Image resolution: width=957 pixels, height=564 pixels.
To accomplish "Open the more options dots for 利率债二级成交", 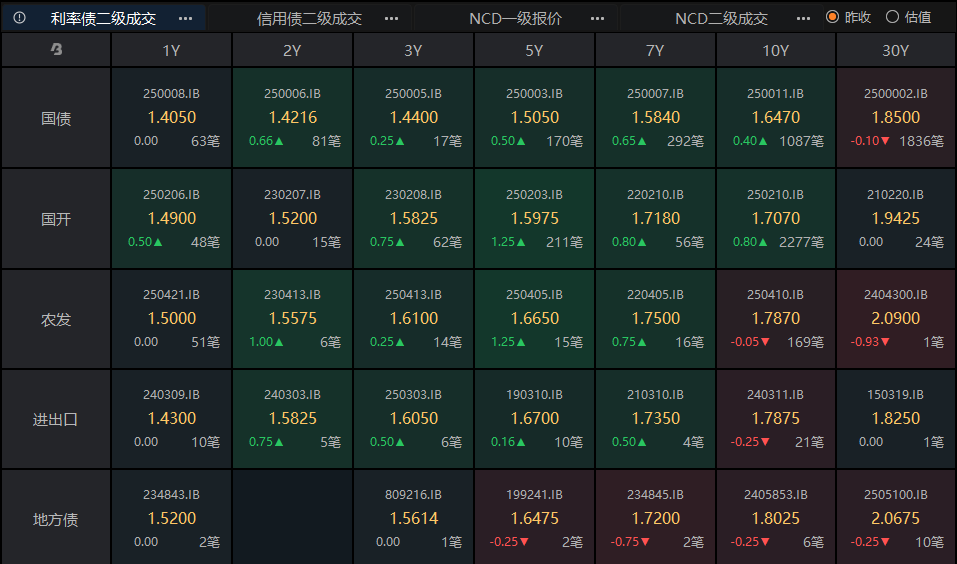I will point(185,18).
